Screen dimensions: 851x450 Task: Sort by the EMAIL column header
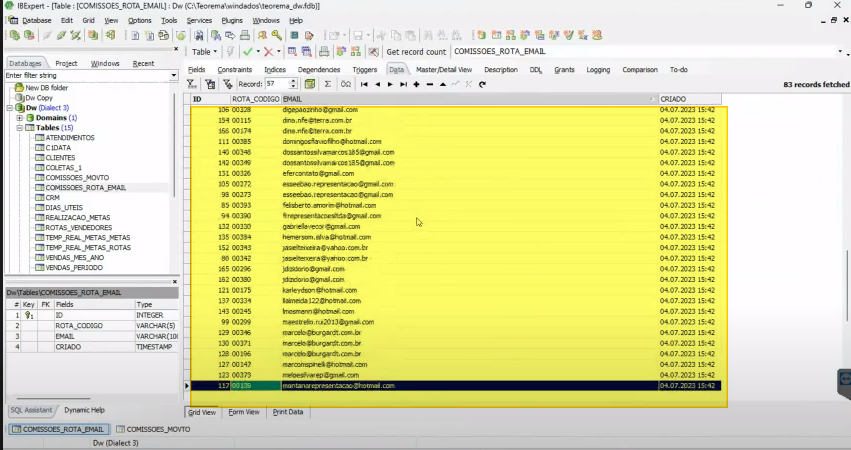469,99
